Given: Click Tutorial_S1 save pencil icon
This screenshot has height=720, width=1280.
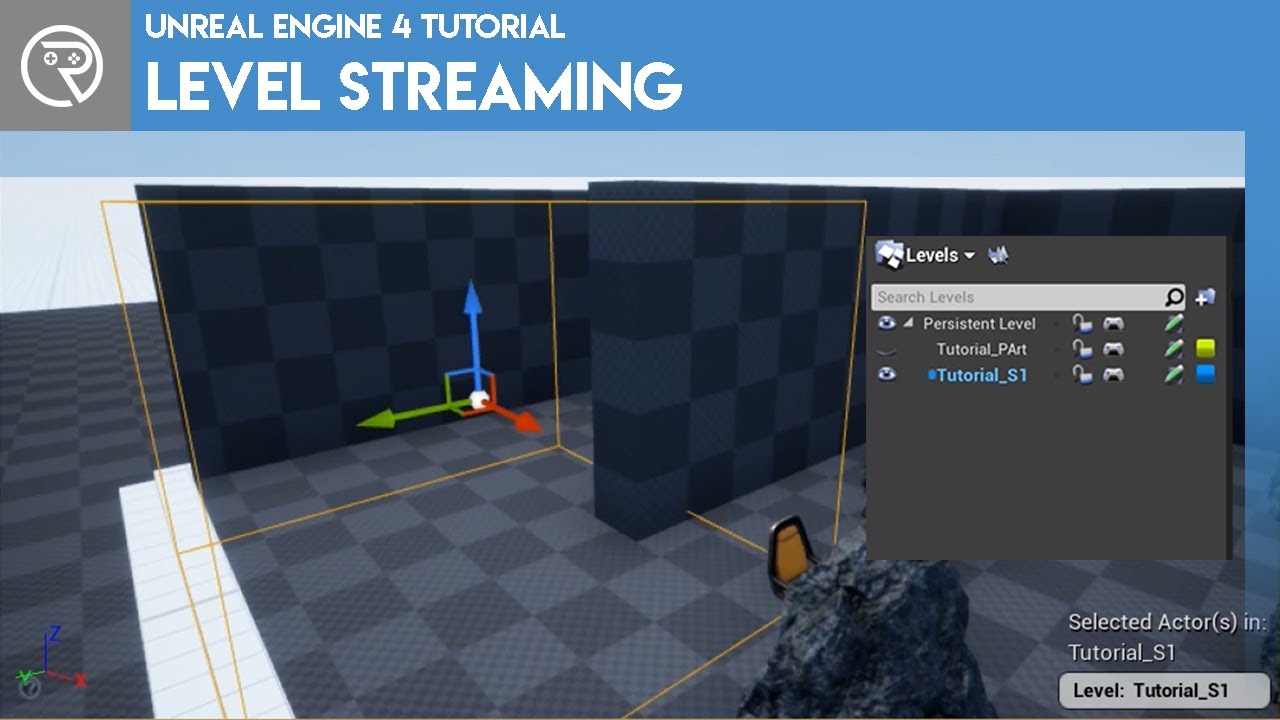Looking at the screenshot, I should [1174, 375].
